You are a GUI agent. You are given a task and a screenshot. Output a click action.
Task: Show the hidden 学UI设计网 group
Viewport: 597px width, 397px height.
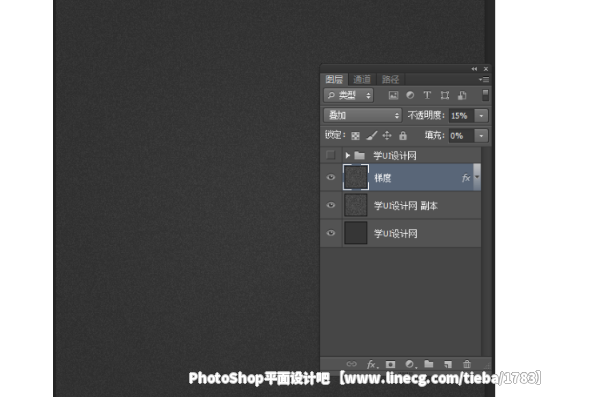click(330, 155)
